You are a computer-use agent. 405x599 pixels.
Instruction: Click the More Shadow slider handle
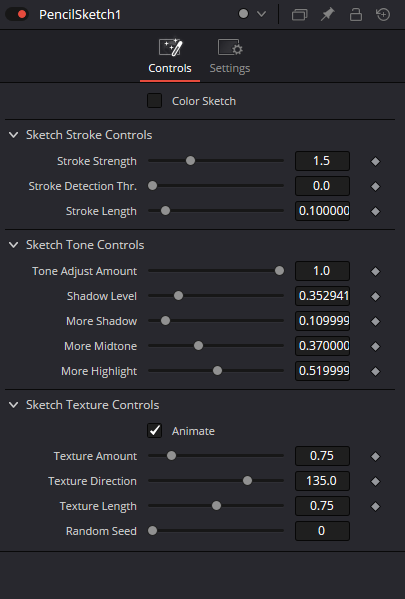pyautogui.click(x=165, y=321)
